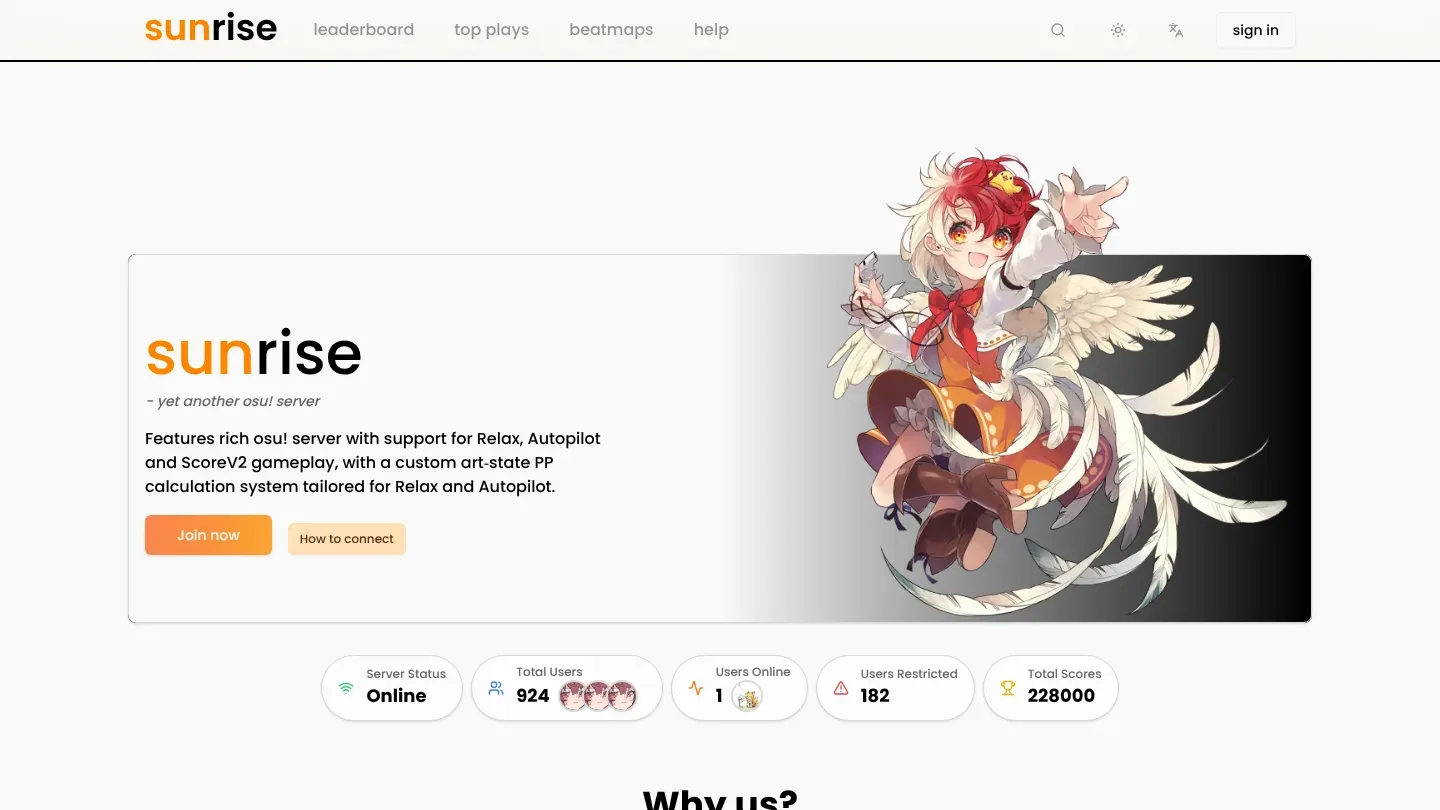Click the sign in button
This screenshot has width=1440, height=810.
coord(1255,30)
